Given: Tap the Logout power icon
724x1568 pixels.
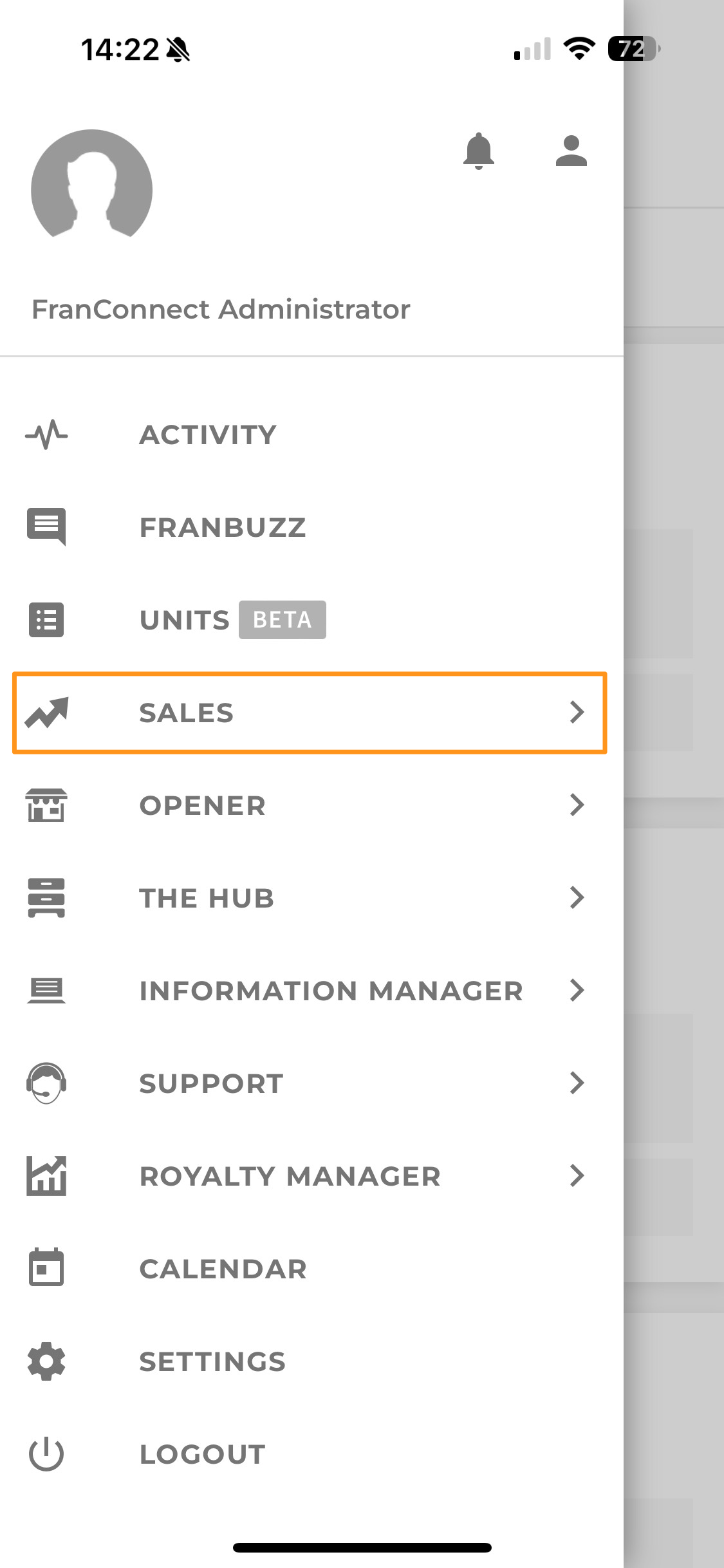Looking at the screenshot, I should click(46, 1454).
